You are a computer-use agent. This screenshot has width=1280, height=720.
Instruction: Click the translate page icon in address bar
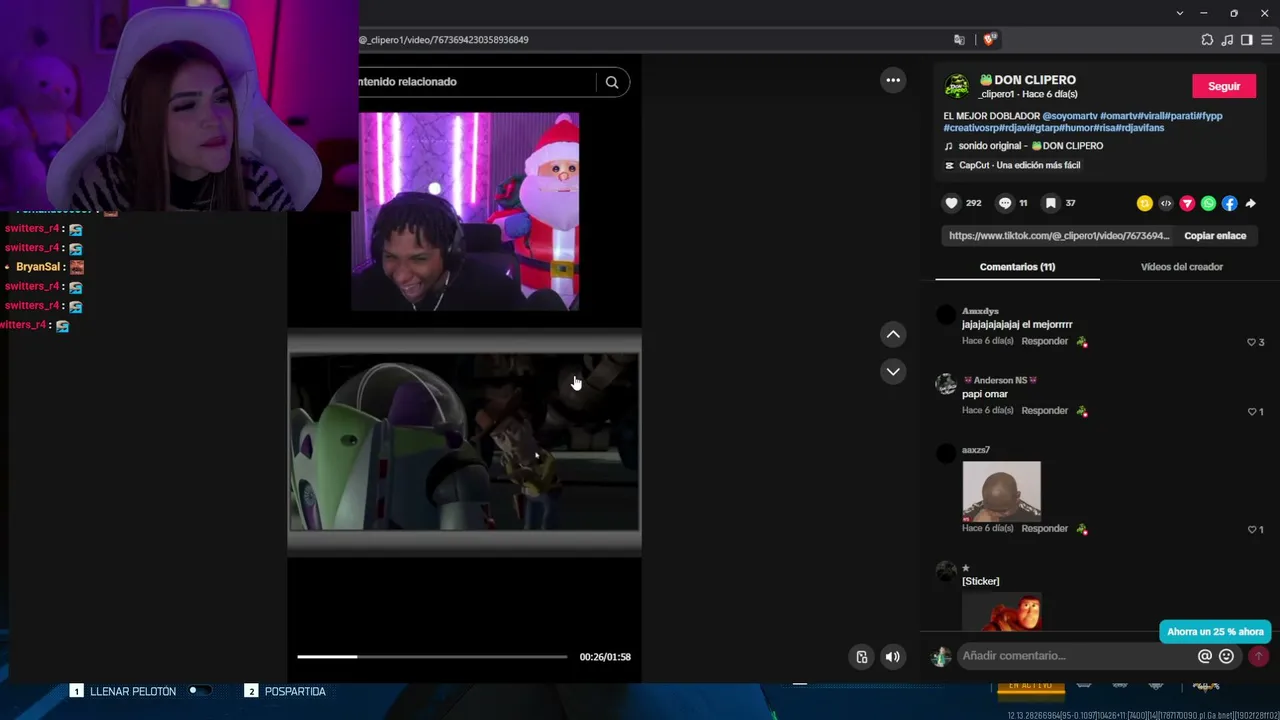click(x=960, y=40)
